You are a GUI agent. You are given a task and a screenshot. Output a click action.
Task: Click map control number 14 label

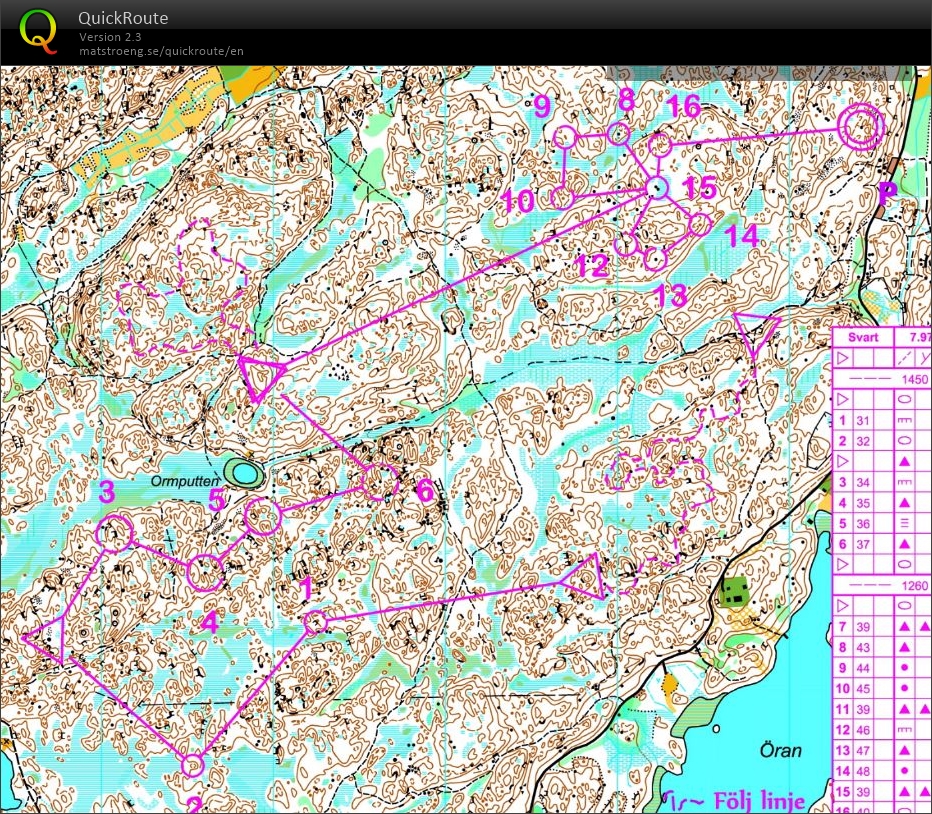pos(742,236)
